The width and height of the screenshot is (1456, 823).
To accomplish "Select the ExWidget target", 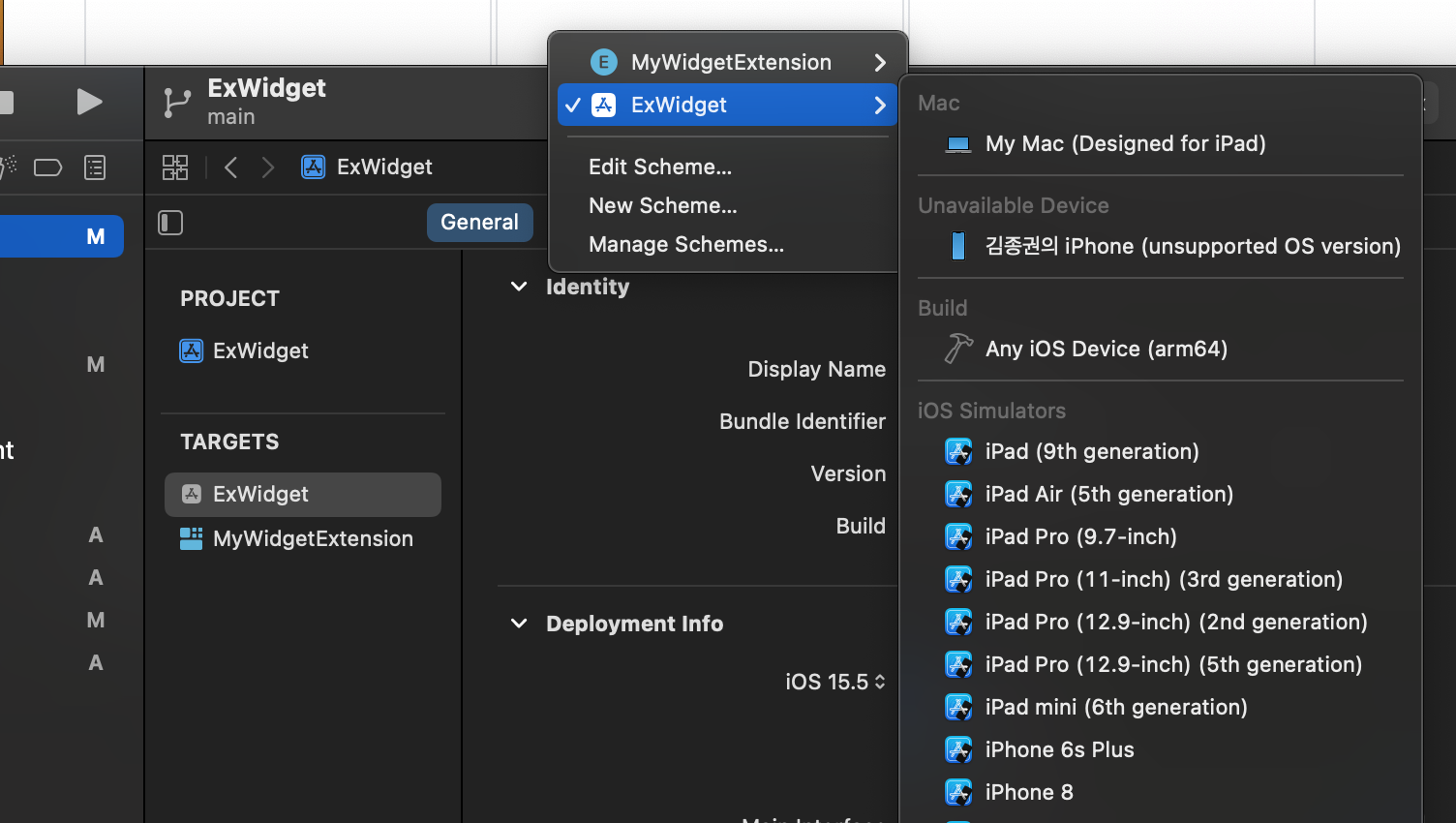I will 303,495.
